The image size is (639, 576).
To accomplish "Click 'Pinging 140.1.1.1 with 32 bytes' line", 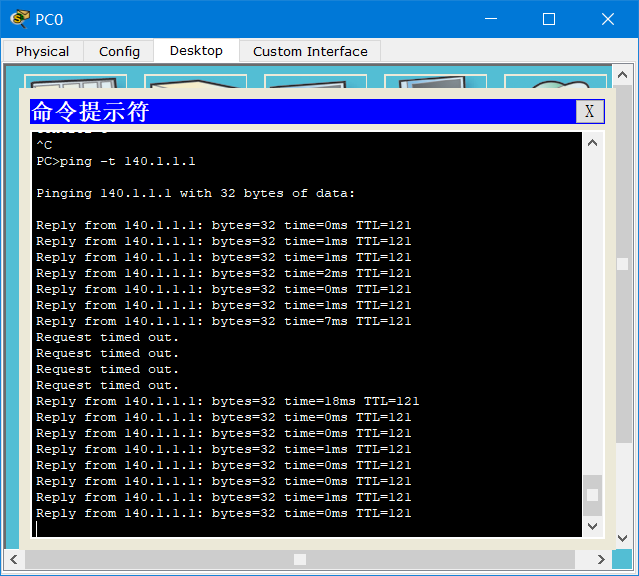I will click(196, 193).
